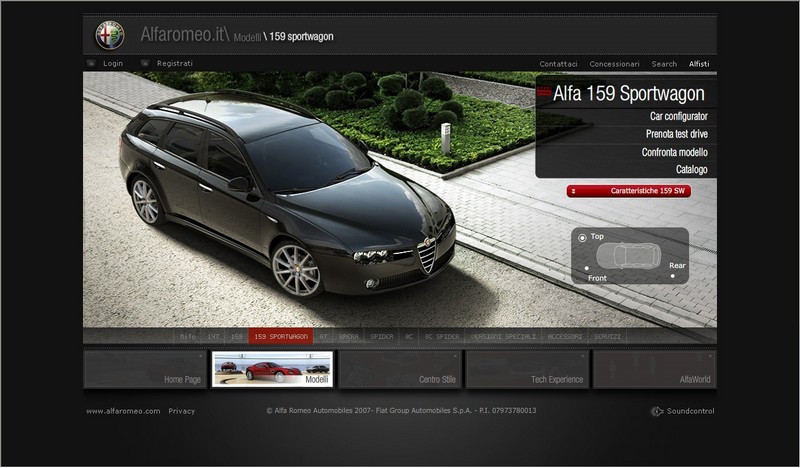Click Prenota test drive
800x468 pixels.
coord(677,134)
